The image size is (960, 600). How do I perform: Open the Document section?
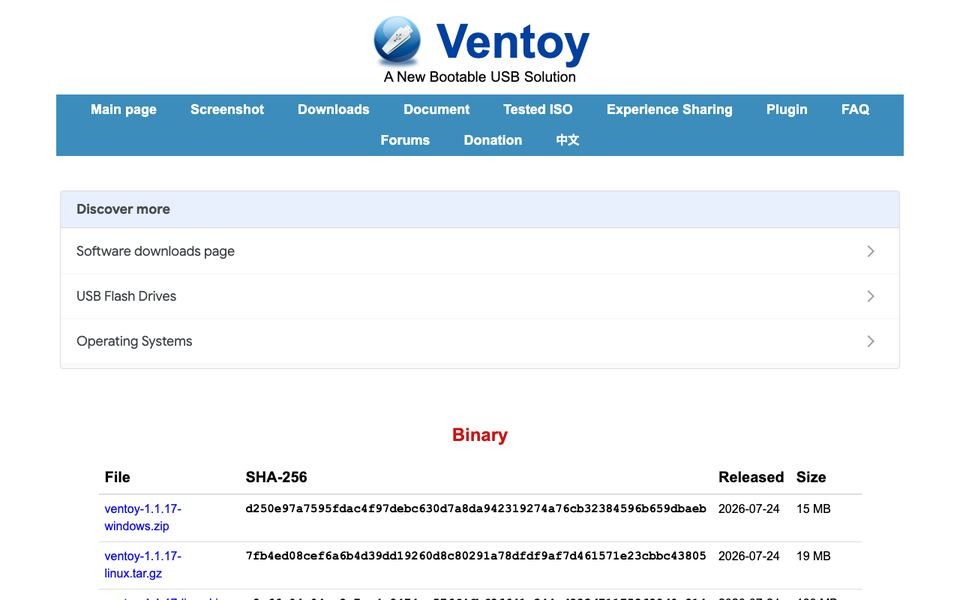[437, 110]
